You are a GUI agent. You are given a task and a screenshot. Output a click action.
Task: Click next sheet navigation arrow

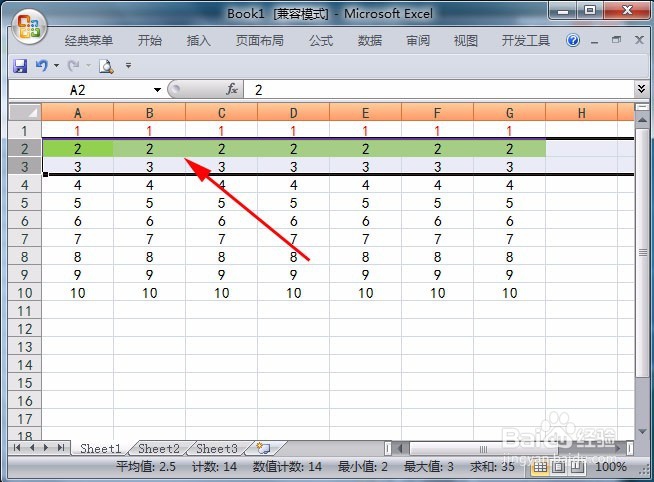point(46,448)
